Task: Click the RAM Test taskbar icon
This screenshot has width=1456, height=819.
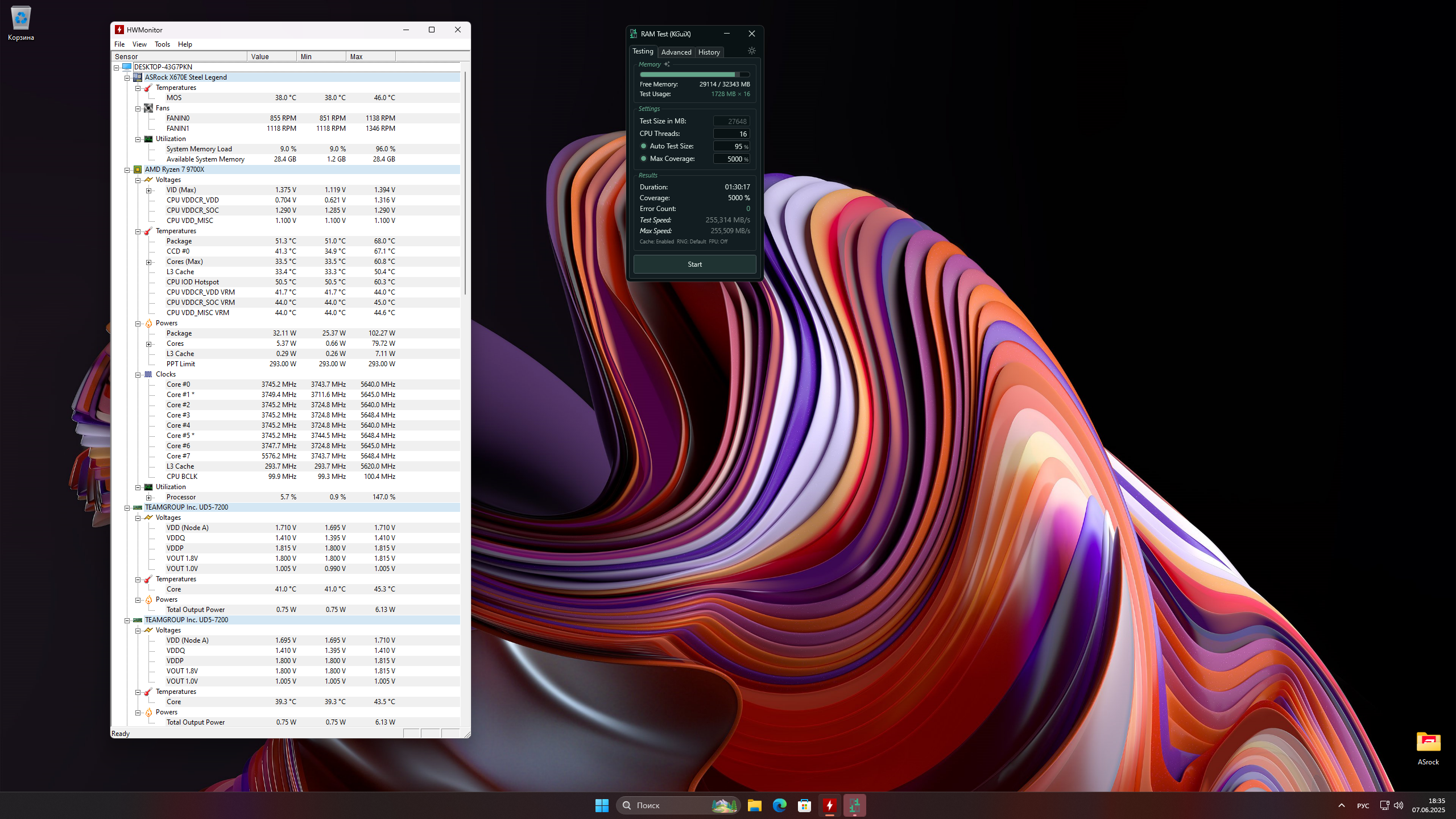Action: point(854,805)
